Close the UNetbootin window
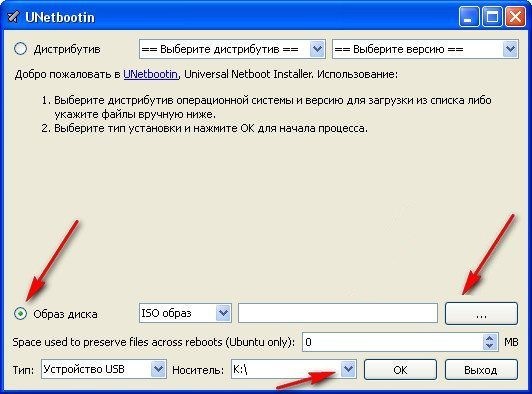 [x=515, y=16]
